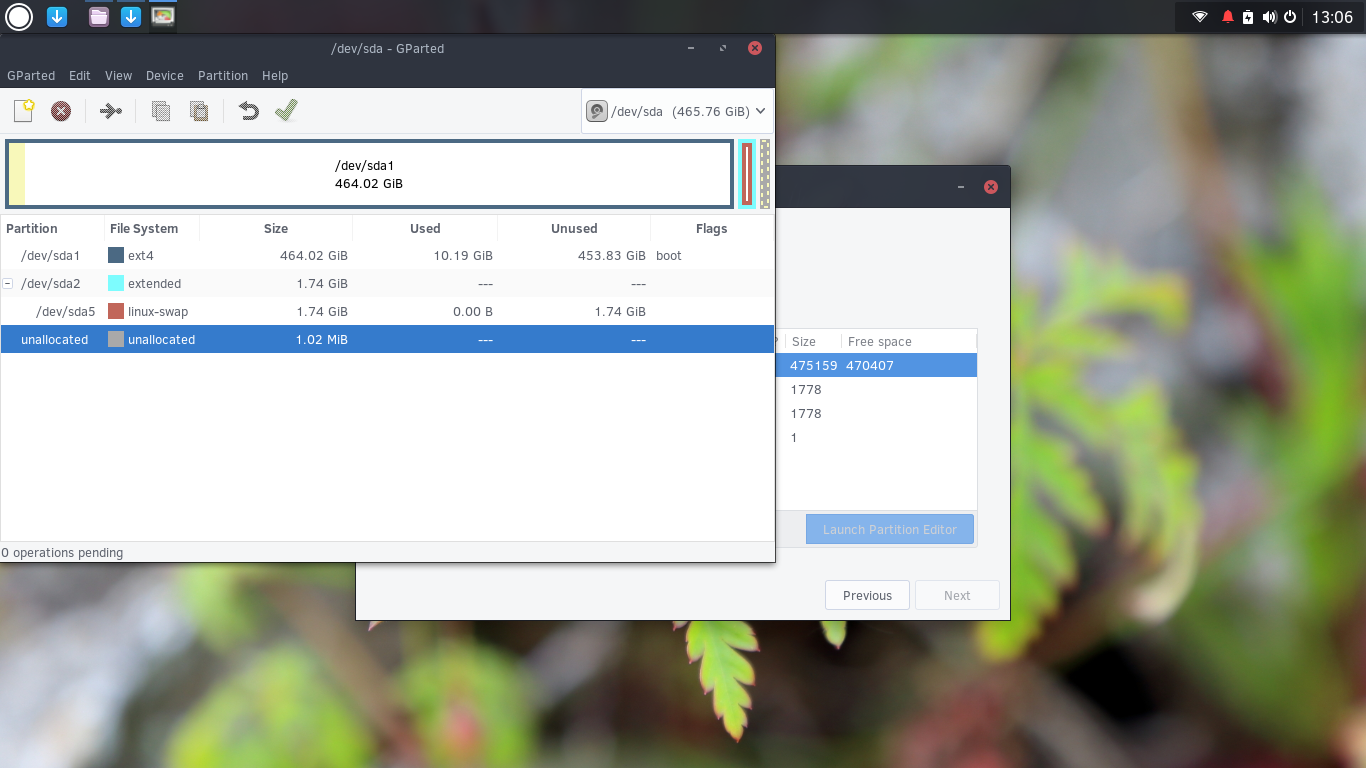The image size is (1366, 768).
Task: Sort by the Used column header
Action: coord(425,228)
